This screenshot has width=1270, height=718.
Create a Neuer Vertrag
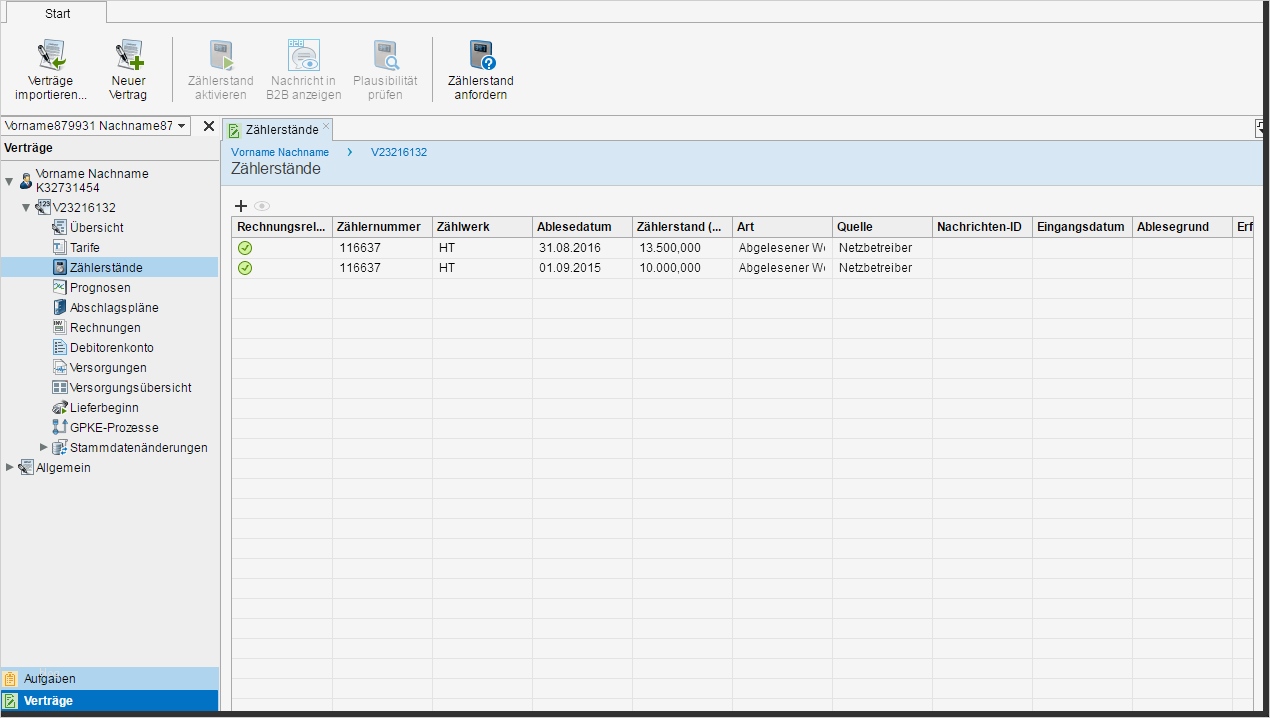(x=128, y=70)
